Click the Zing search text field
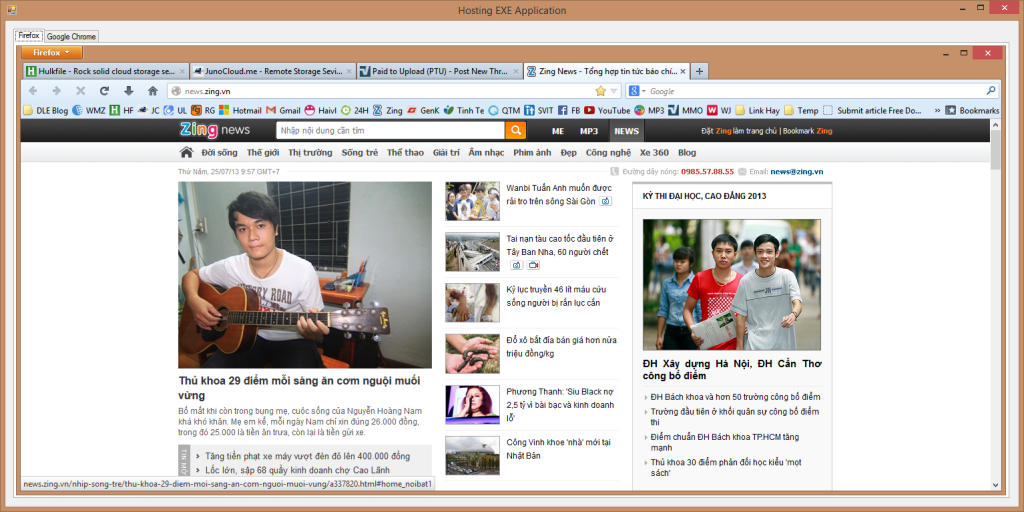Screen dimensions: 1024x512 click(390, 130)
